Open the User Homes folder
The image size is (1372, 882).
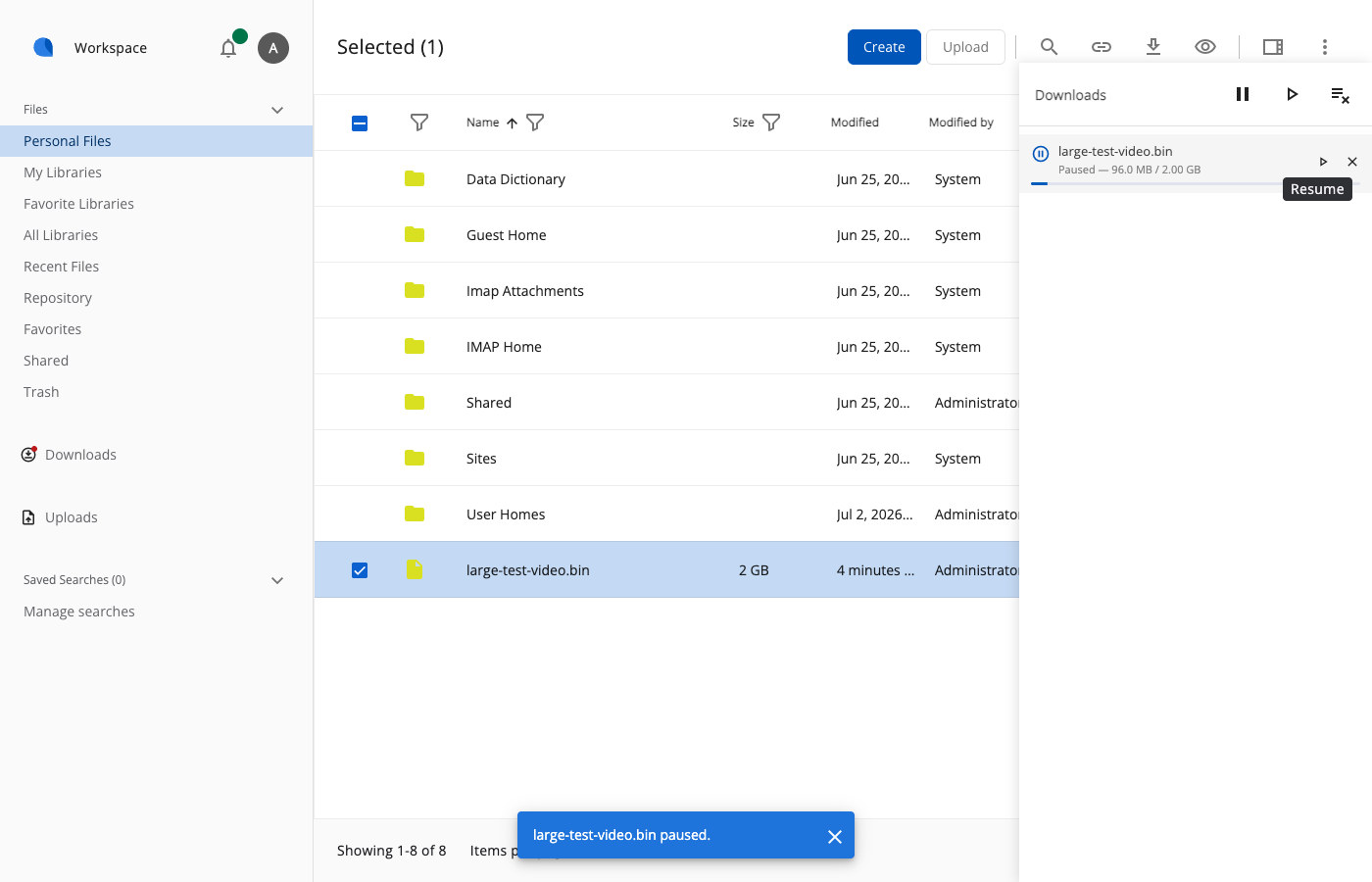(x=506, y=514)
